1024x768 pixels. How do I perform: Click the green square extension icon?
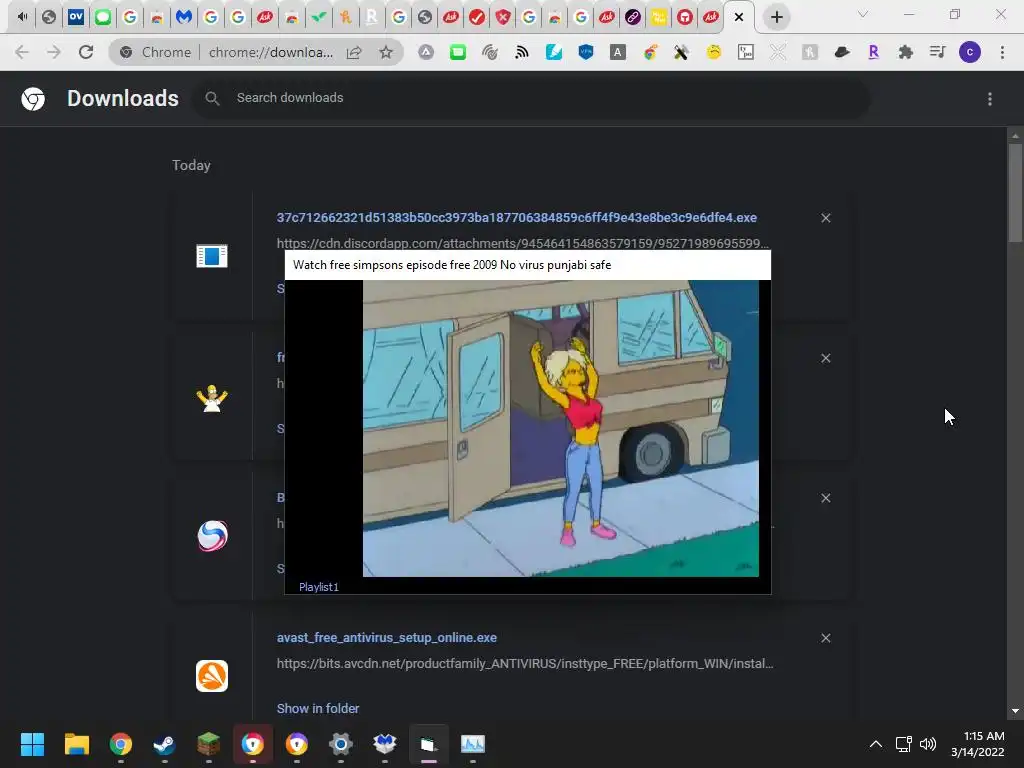point(458,52)
